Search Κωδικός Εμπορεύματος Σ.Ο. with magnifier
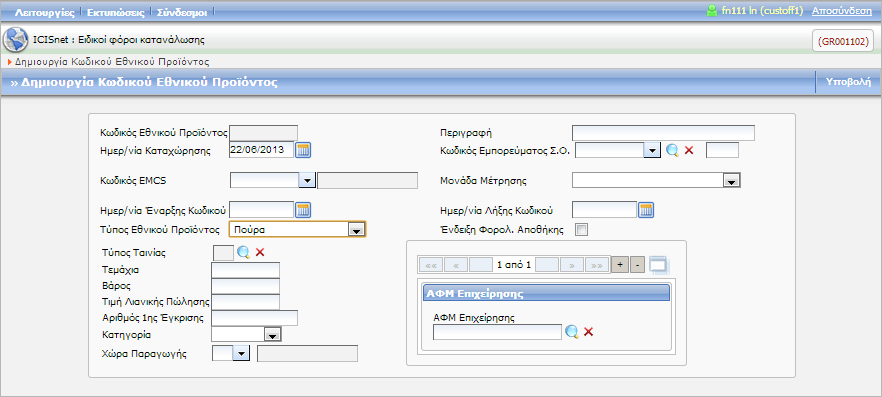The image size is (882, 397). click(672, 150)
